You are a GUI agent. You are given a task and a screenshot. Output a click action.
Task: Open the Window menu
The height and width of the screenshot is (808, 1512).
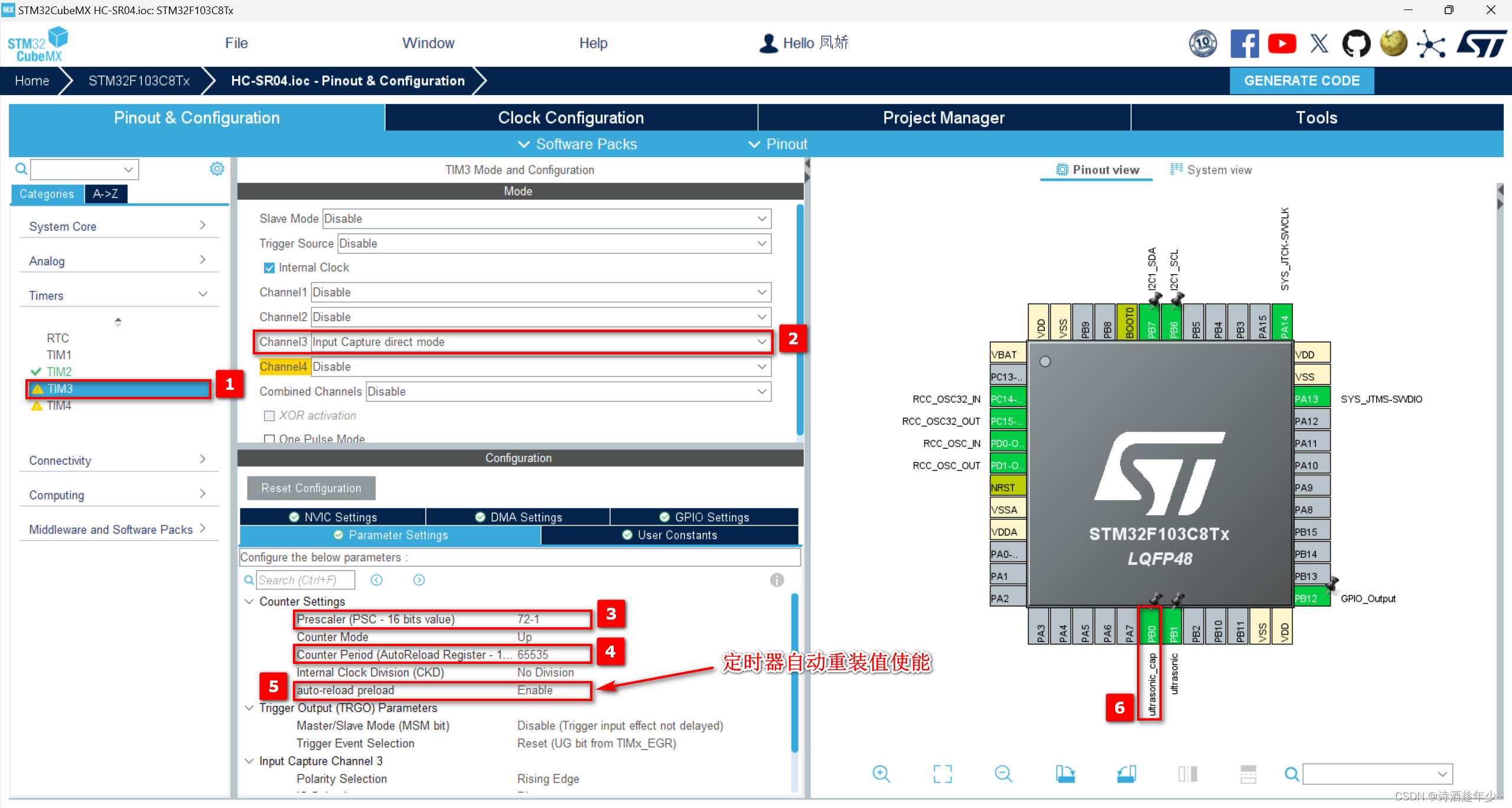pos(428,43)
